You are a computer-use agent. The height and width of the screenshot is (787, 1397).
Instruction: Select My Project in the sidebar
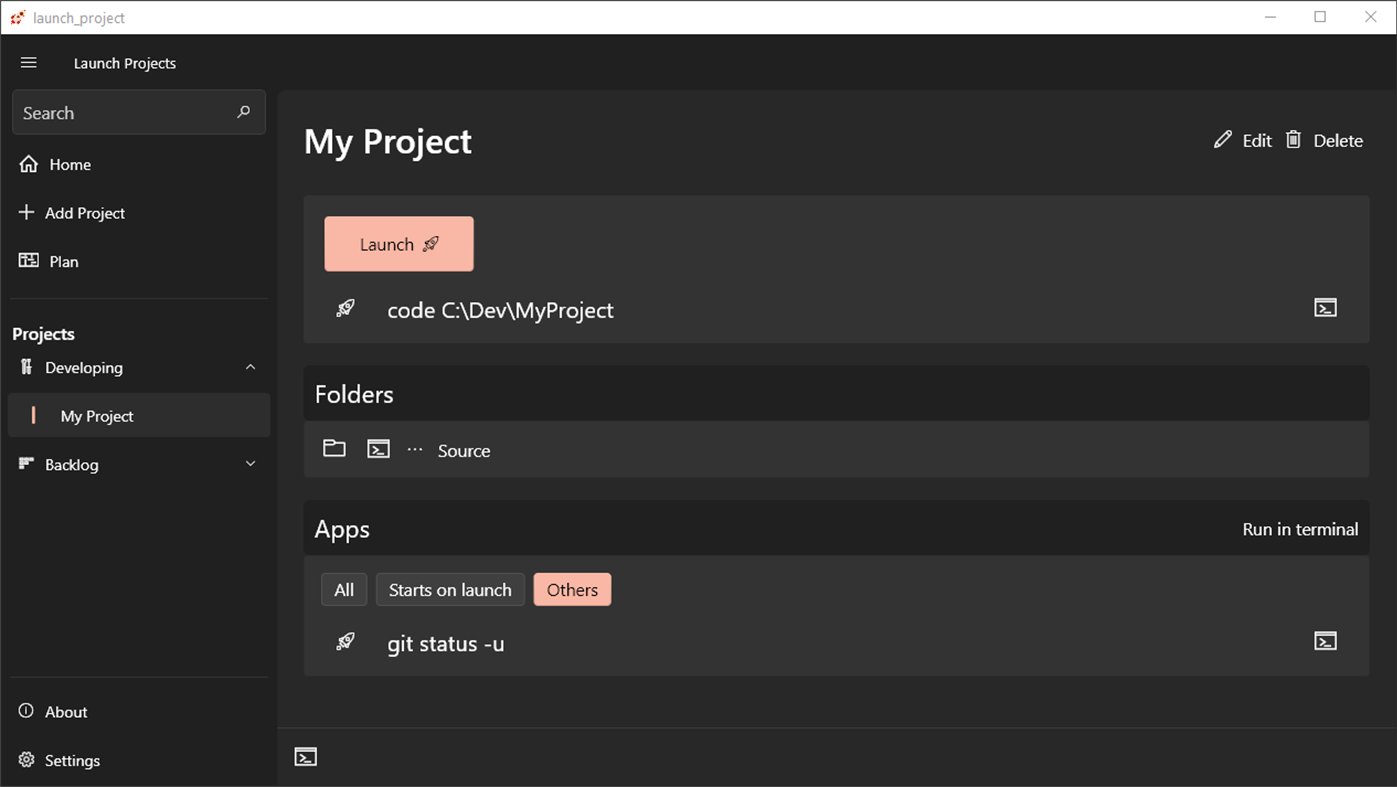(97, 416)
